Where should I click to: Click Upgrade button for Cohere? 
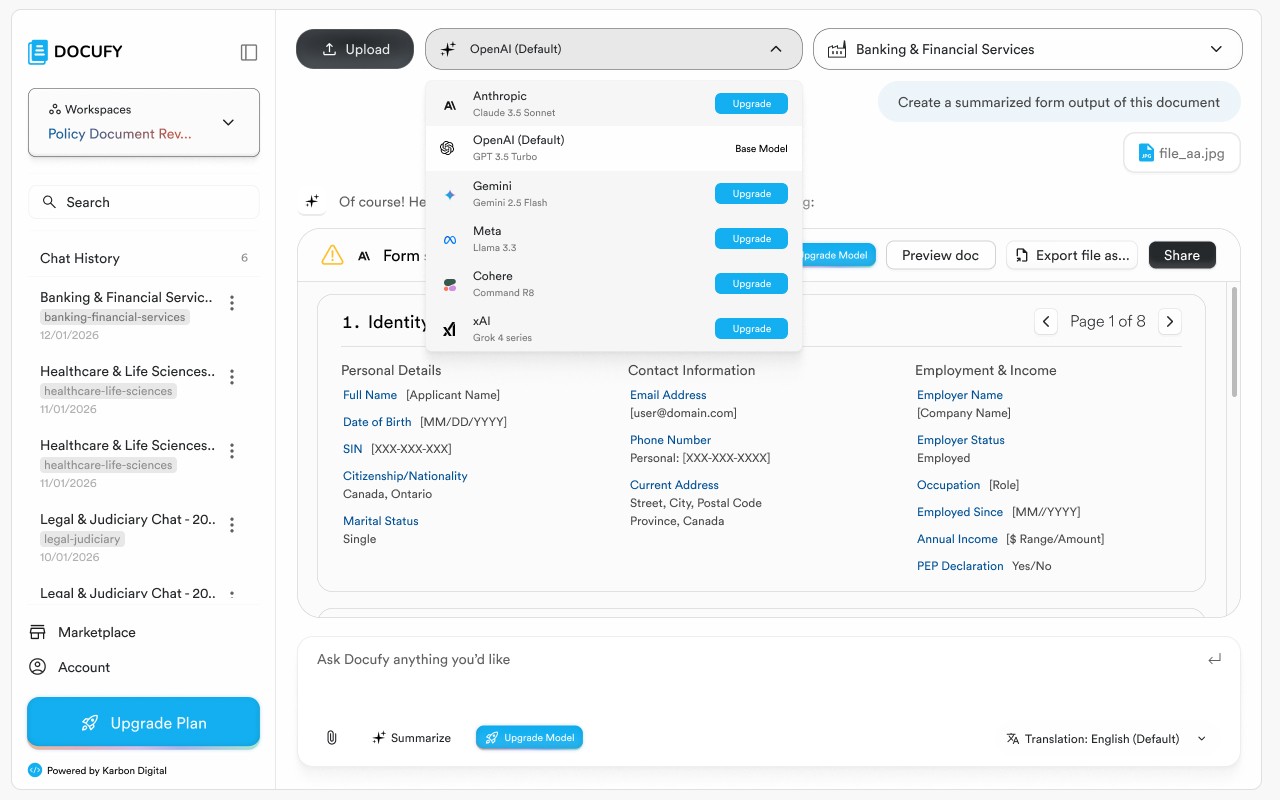click(751, 284)
